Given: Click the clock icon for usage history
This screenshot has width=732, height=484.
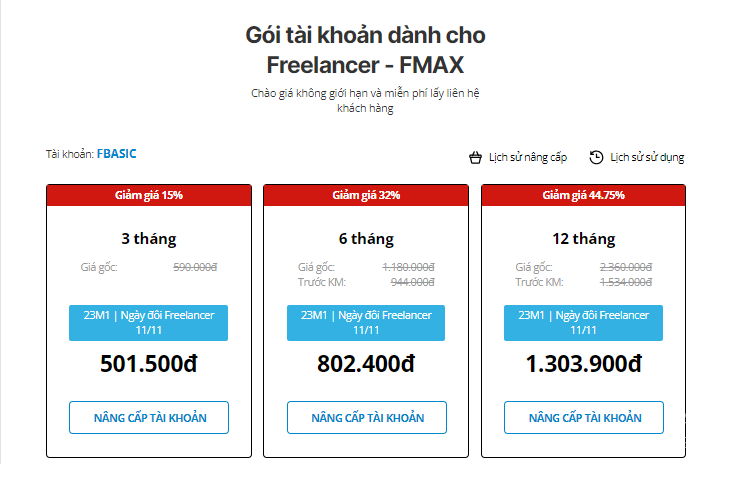Looking at the screenshot, I should pos(596,157).
